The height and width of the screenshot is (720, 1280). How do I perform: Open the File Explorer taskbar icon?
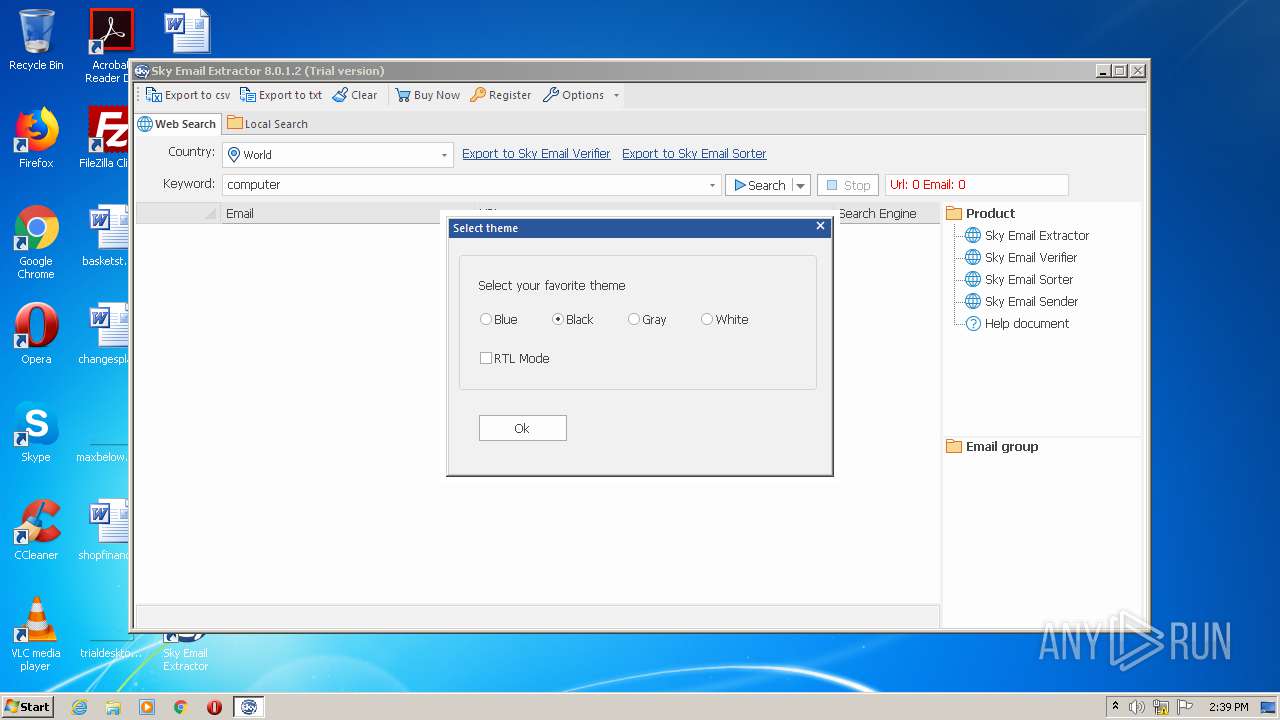[113, 707]
